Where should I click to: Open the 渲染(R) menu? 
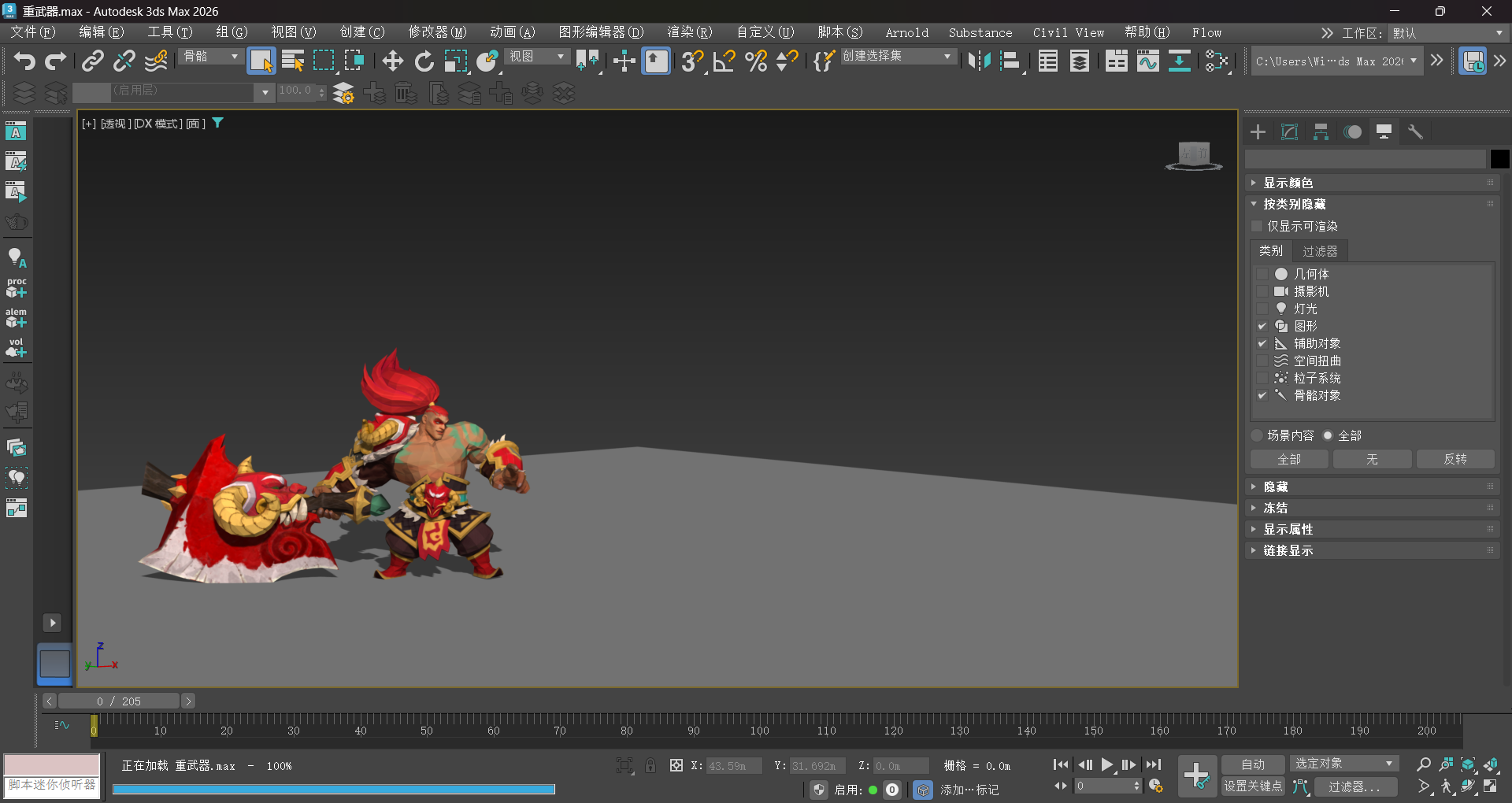(x=690, y=32)
